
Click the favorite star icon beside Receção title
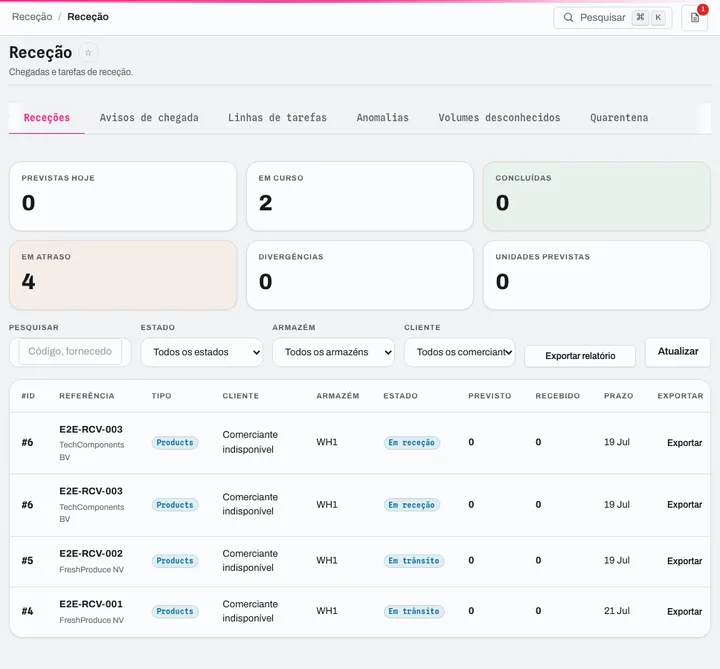point(88,52)
